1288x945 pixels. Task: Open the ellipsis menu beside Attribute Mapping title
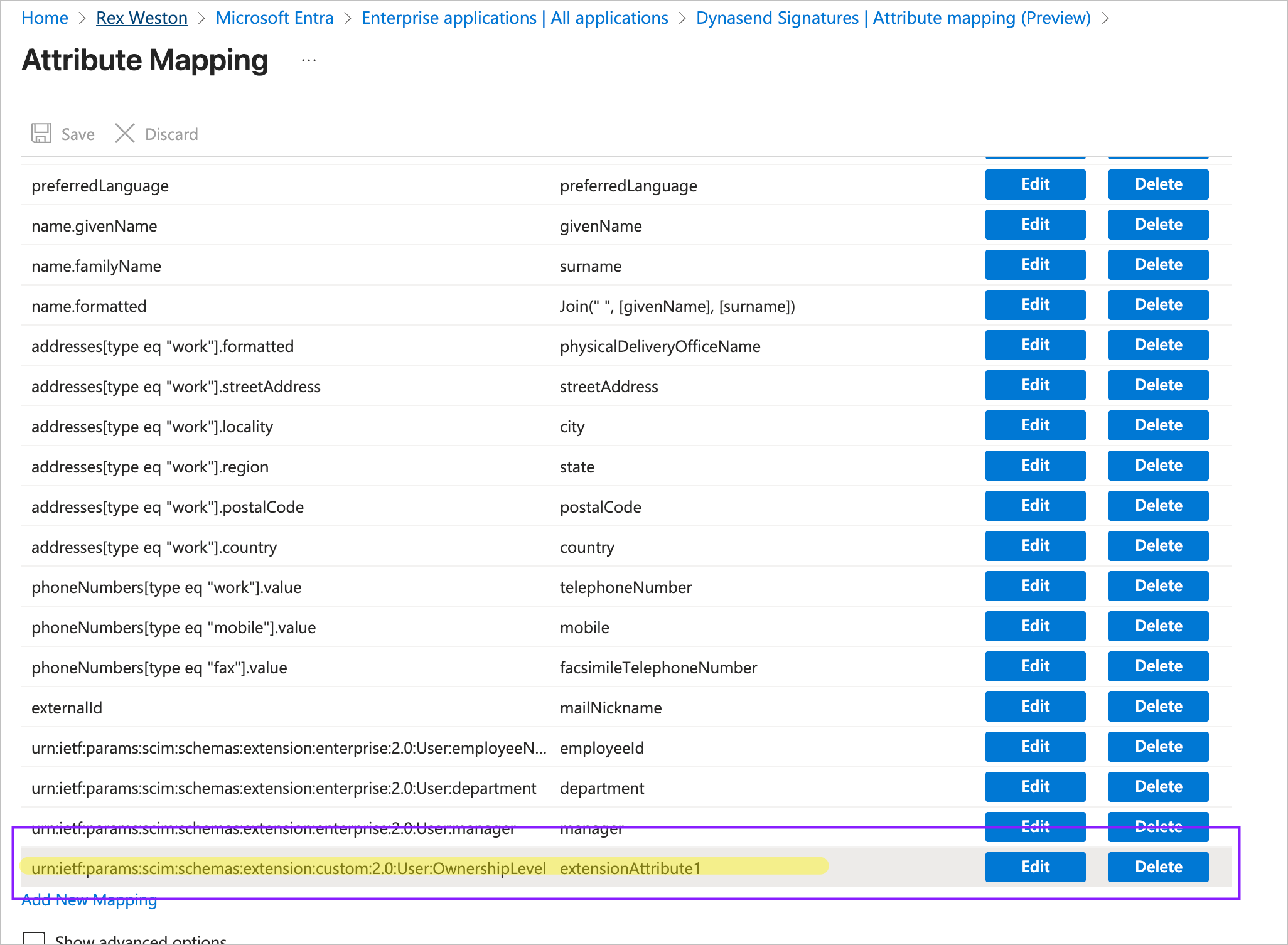pos(308,60)
